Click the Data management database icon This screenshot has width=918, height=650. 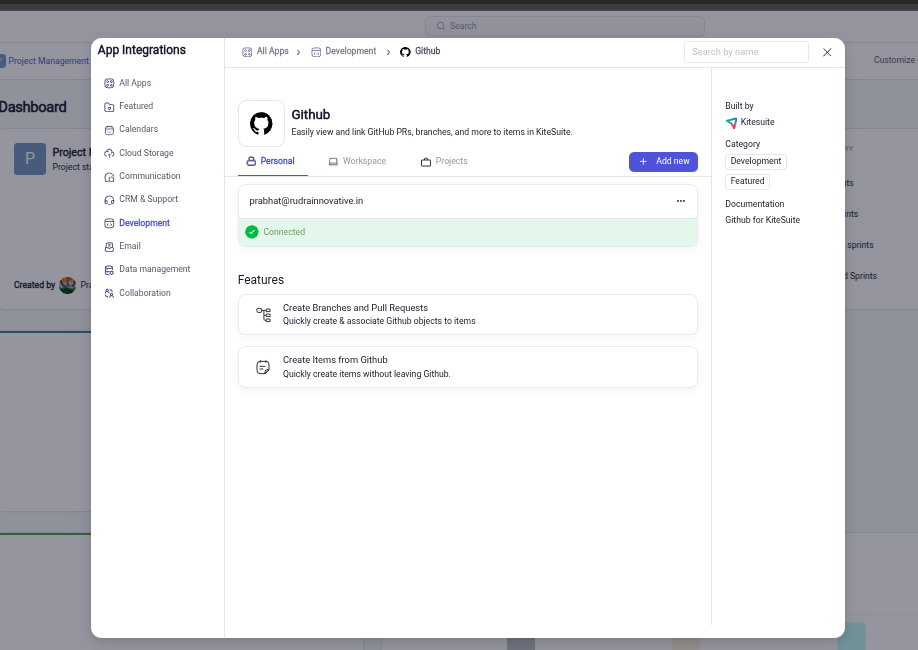[x=109, y=270]
